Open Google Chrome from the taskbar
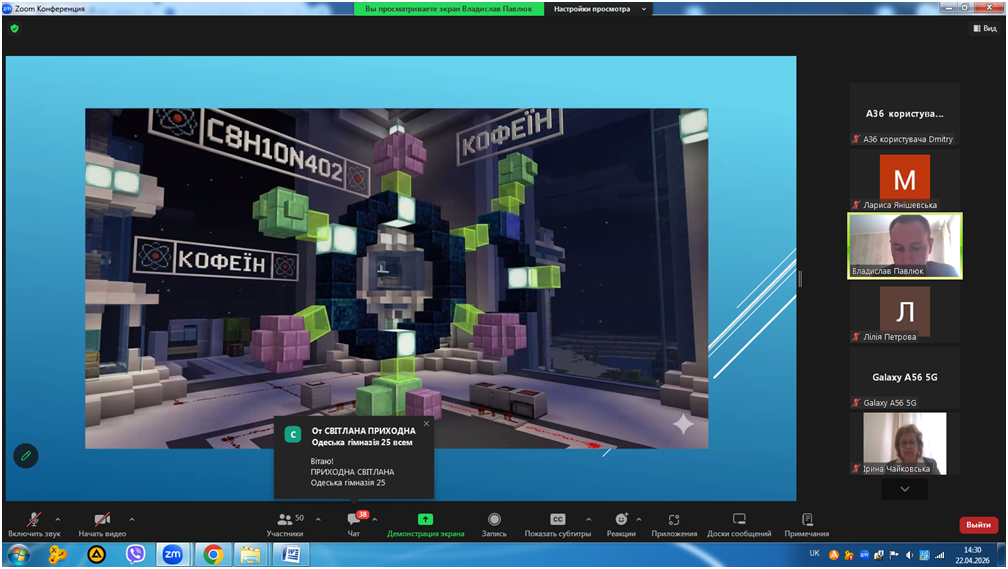The width and height of the screenshot is (1008, 569). [213, 554]
